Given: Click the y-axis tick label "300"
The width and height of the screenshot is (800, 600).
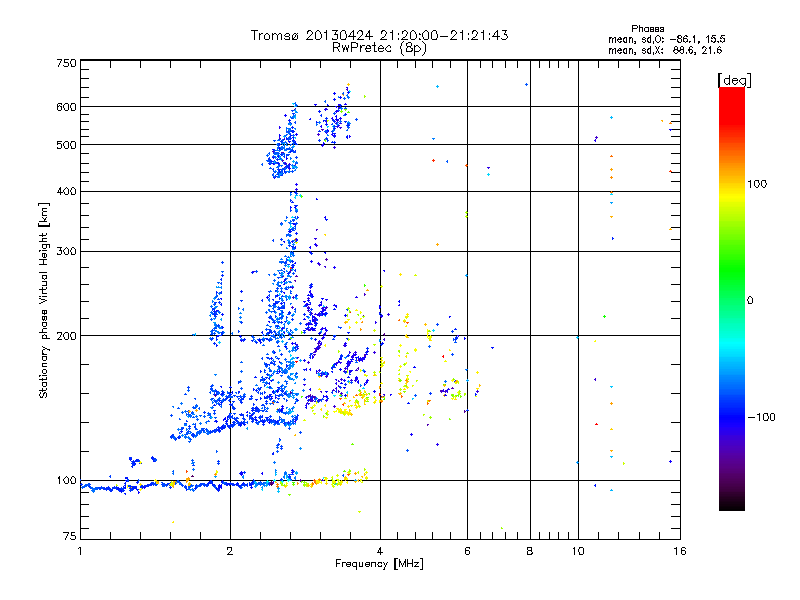Looking at the screenshot, I should (x=66, y=251).
